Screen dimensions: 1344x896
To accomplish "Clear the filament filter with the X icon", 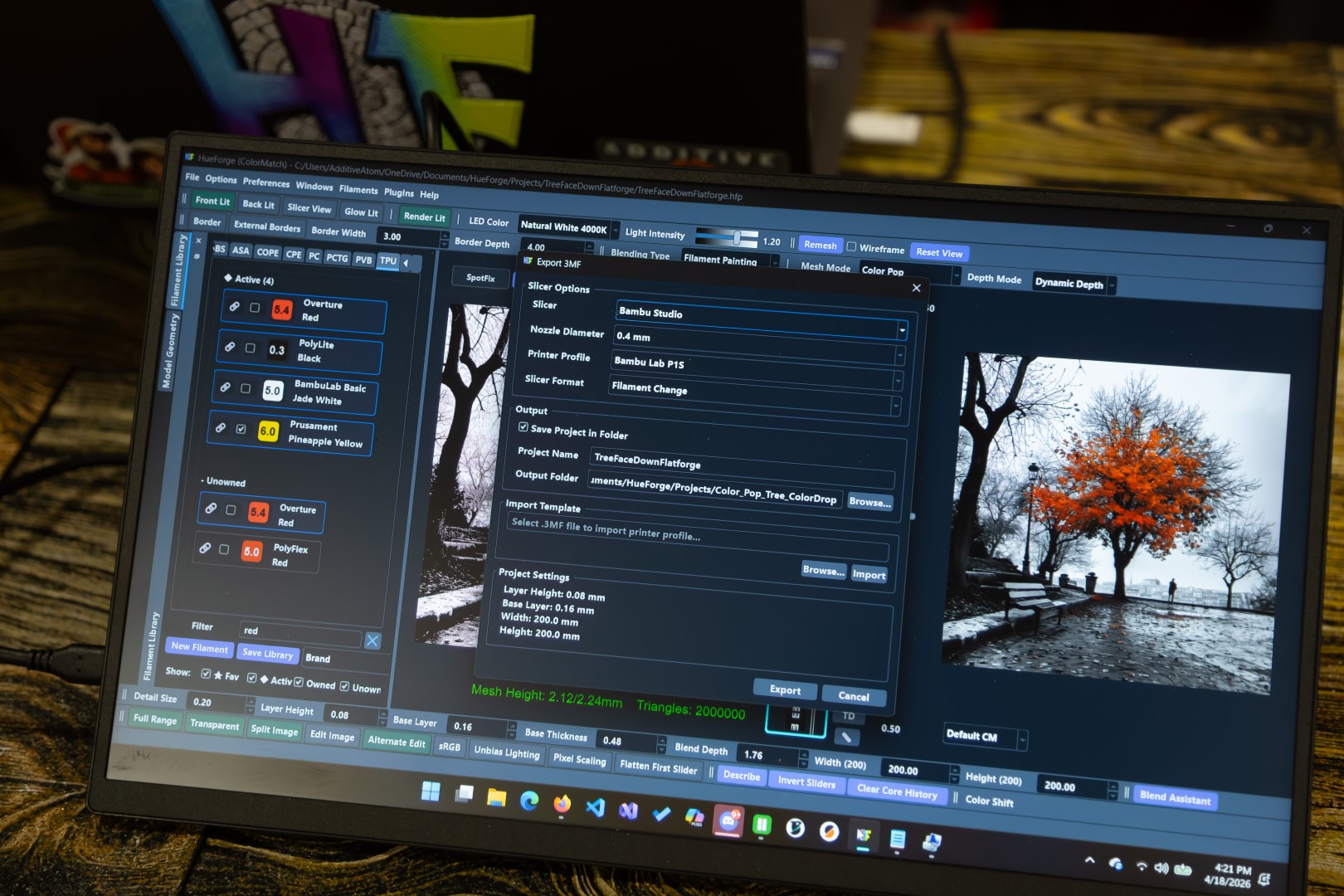I will point(373,640).
